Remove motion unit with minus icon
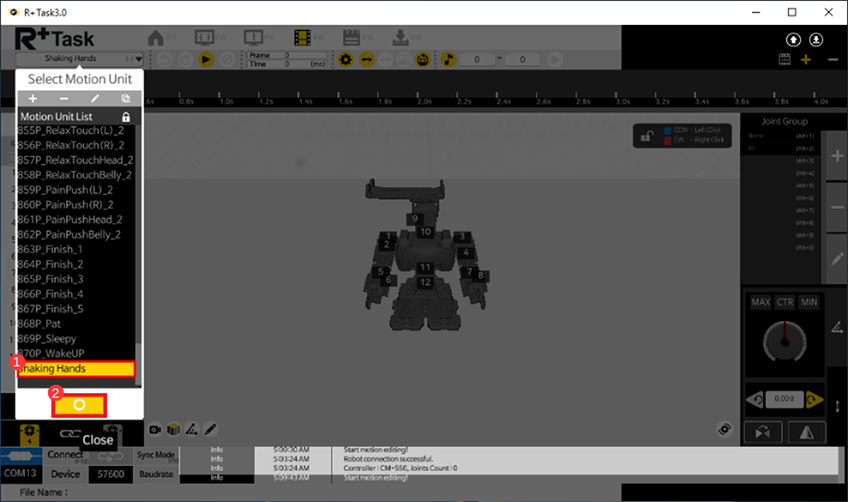This screenshot has height=502, width=848. tap(64, 99)
